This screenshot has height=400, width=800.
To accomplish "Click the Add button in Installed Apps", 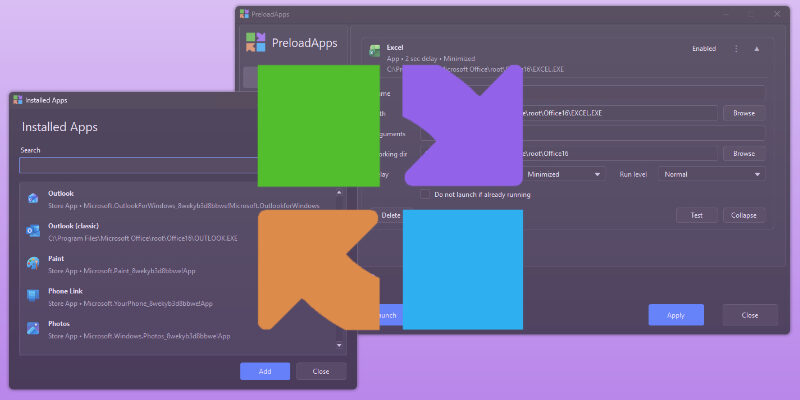I will (x=265, y=371).
